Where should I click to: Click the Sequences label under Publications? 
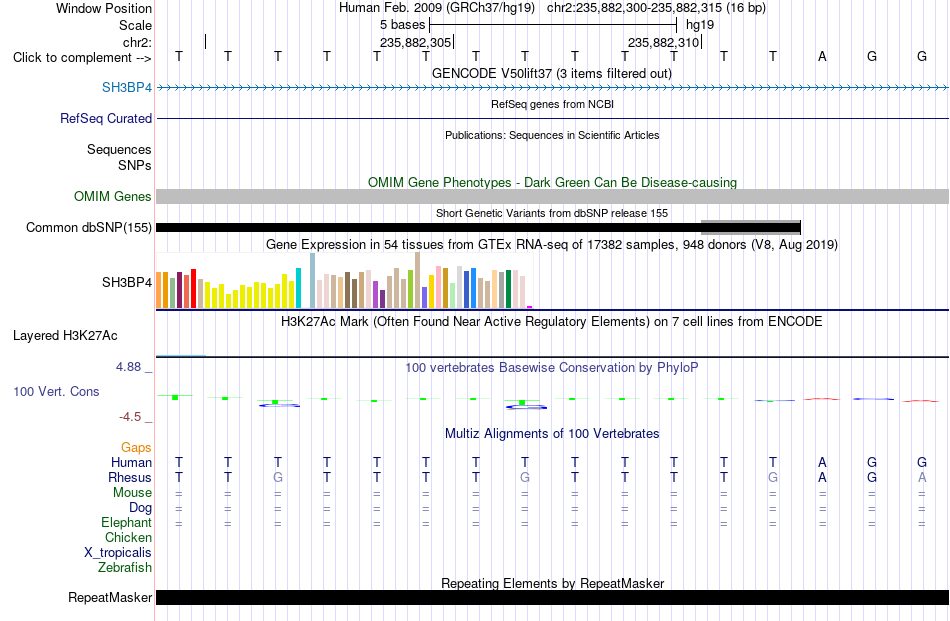point(119,149)
